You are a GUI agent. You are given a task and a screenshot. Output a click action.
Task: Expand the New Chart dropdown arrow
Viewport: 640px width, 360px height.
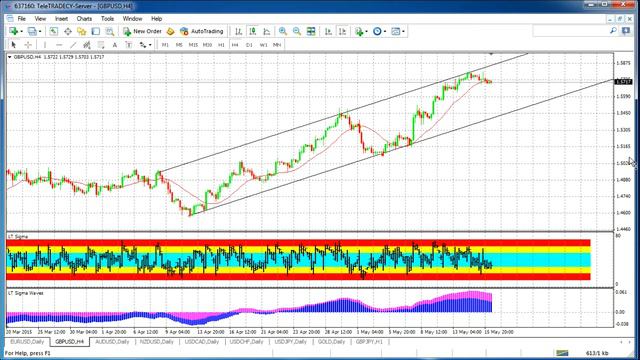tap(21, 31)
